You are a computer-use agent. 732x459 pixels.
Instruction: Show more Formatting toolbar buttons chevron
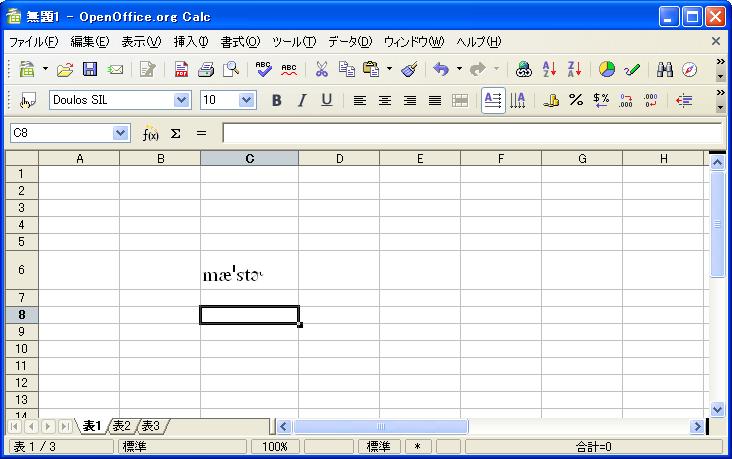pyautogui.click(x=721, y=92)
